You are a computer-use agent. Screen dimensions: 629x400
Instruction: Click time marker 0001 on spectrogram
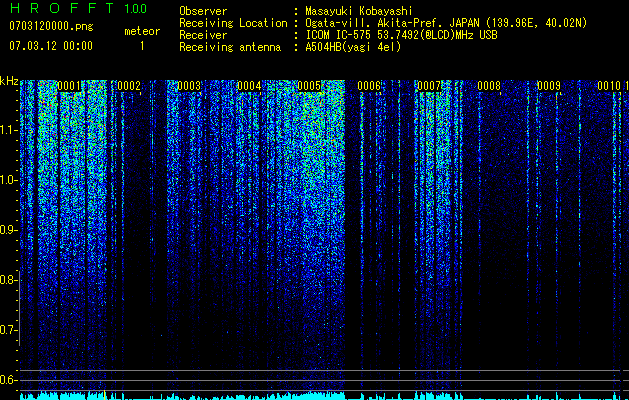pos(69,86)
